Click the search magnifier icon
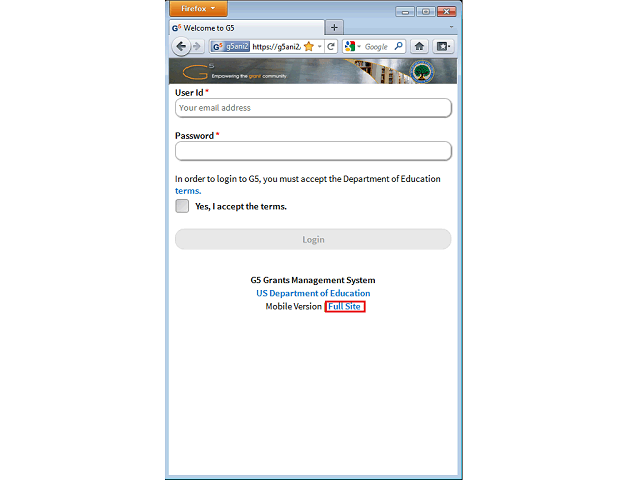 pyautogui.click(x=398, y=46)
